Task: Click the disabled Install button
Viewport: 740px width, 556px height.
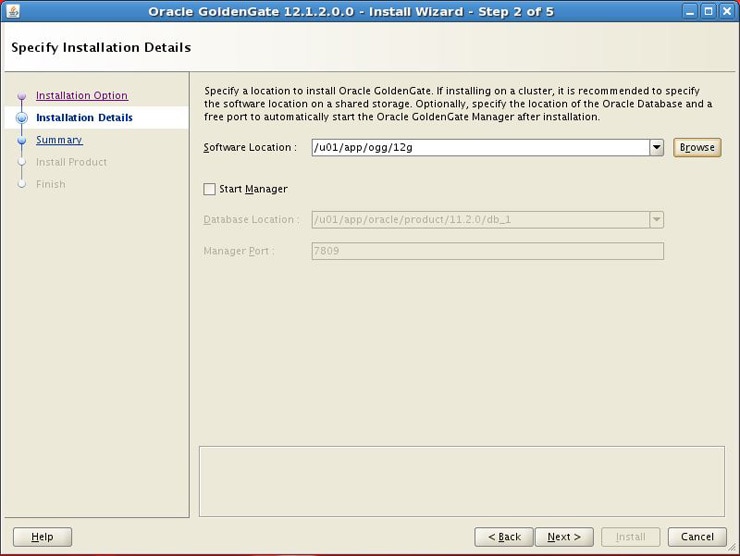Action: click(631, 537)
